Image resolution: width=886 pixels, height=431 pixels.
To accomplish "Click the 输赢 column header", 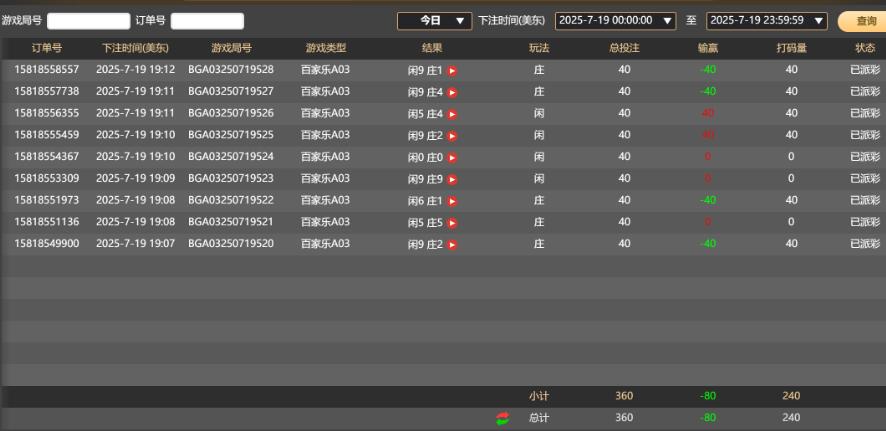I will coord(708,49).
